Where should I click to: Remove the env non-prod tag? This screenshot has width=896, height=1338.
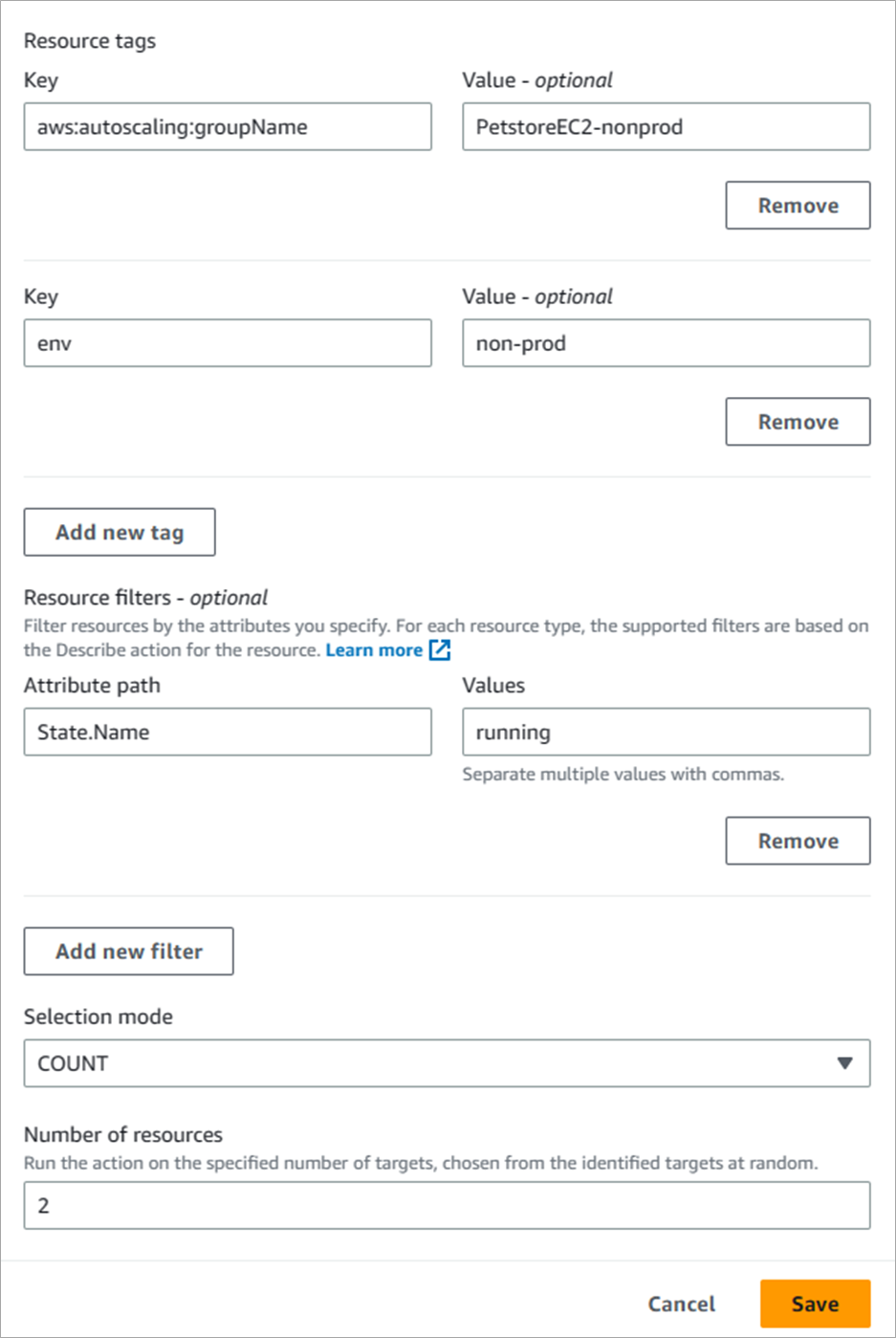coord(798,422)
